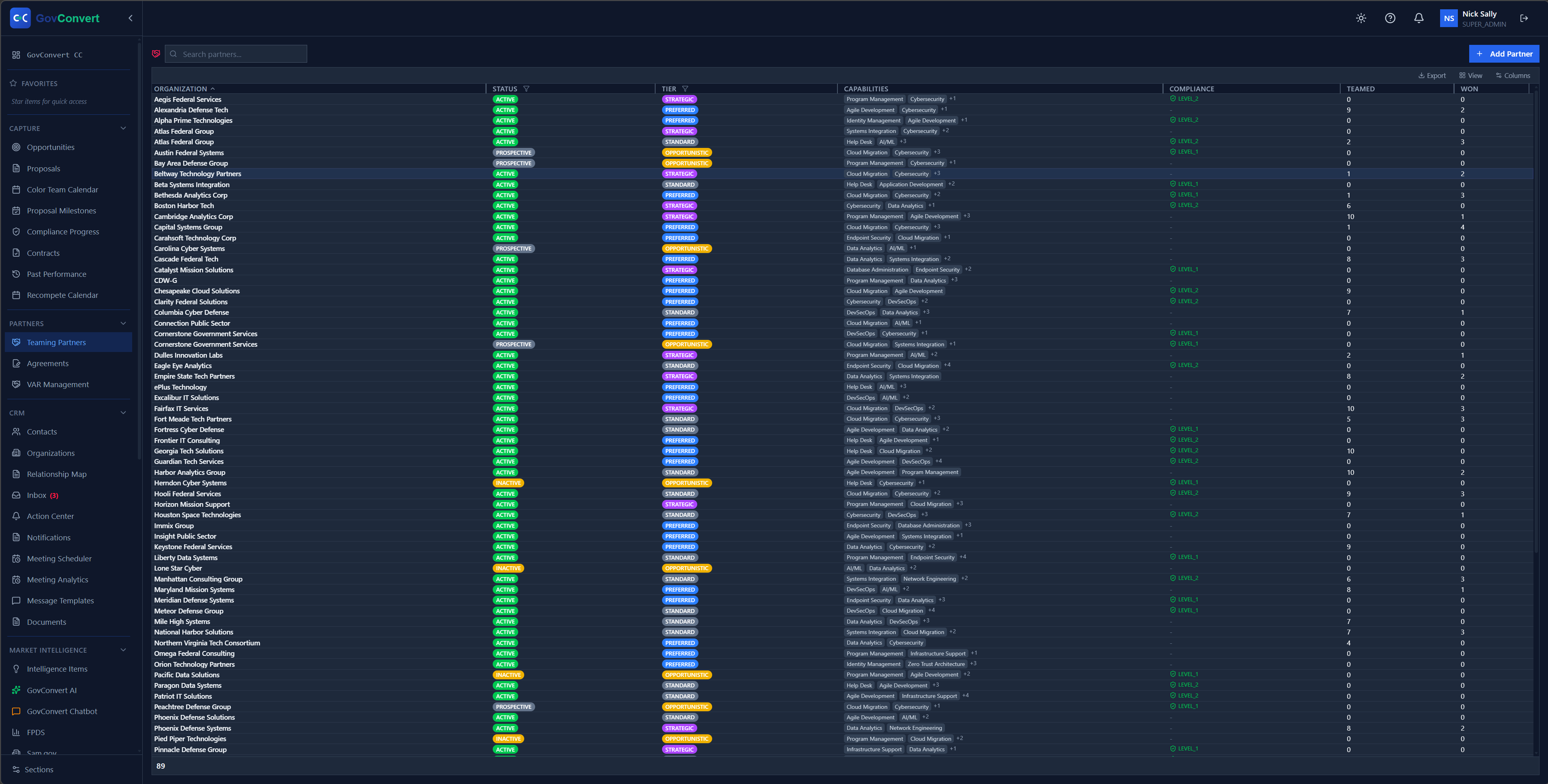Open the Documents link
Image resolution: width=1548 pixels, height=784 pixels.
[46, 622]
